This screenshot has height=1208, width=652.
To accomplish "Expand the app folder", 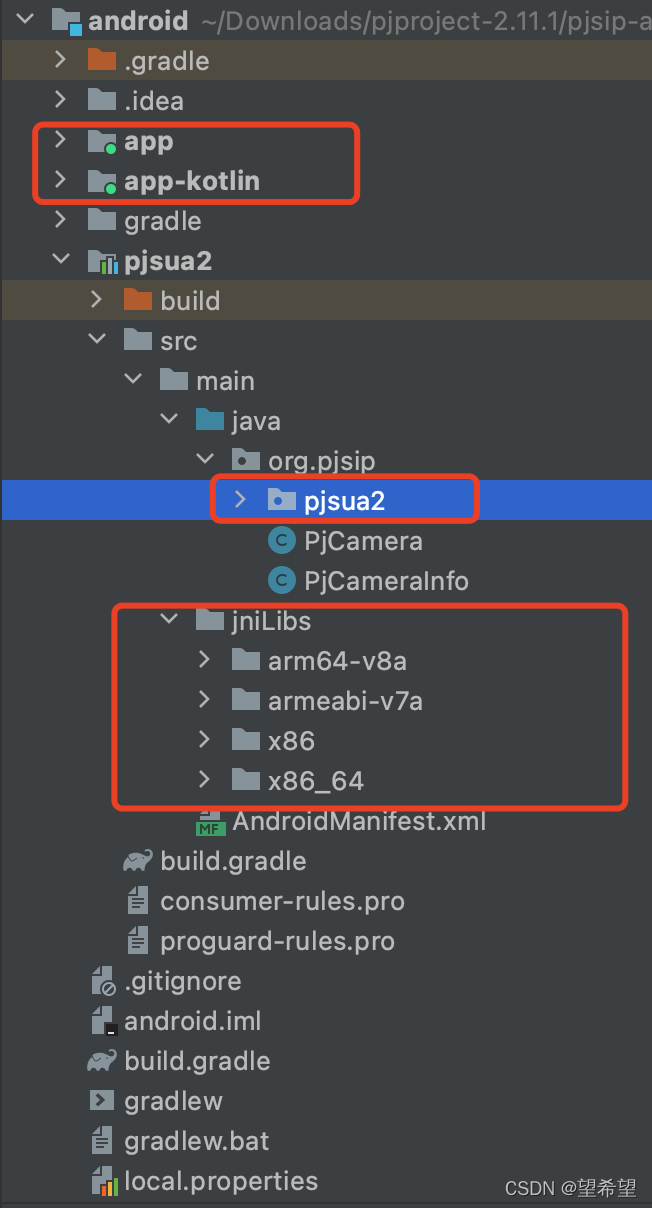I will [x=61, y=140].
